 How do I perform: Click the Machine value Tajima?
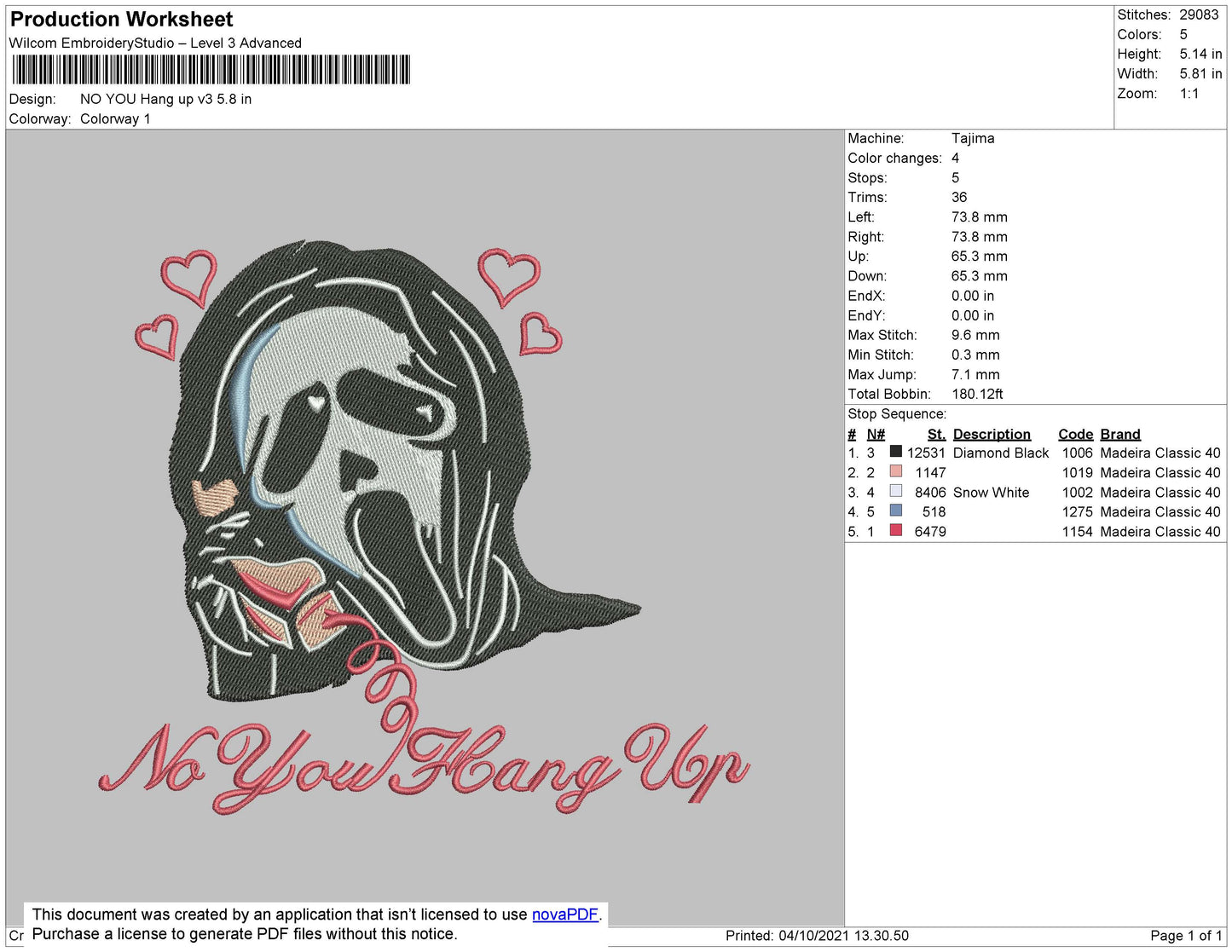point(973,138)
